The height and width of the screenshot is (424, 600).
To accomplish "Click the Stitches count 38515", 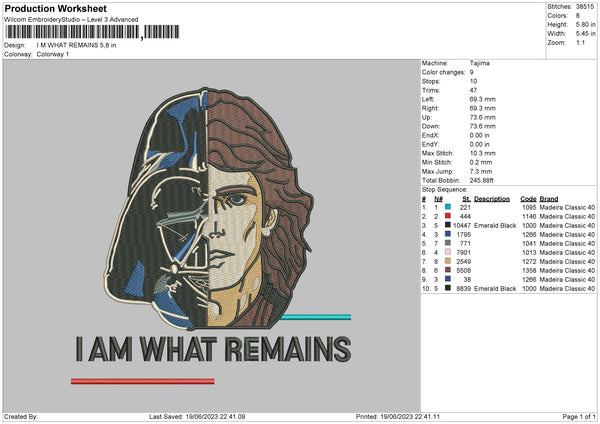I will click(x=585, y=6).
